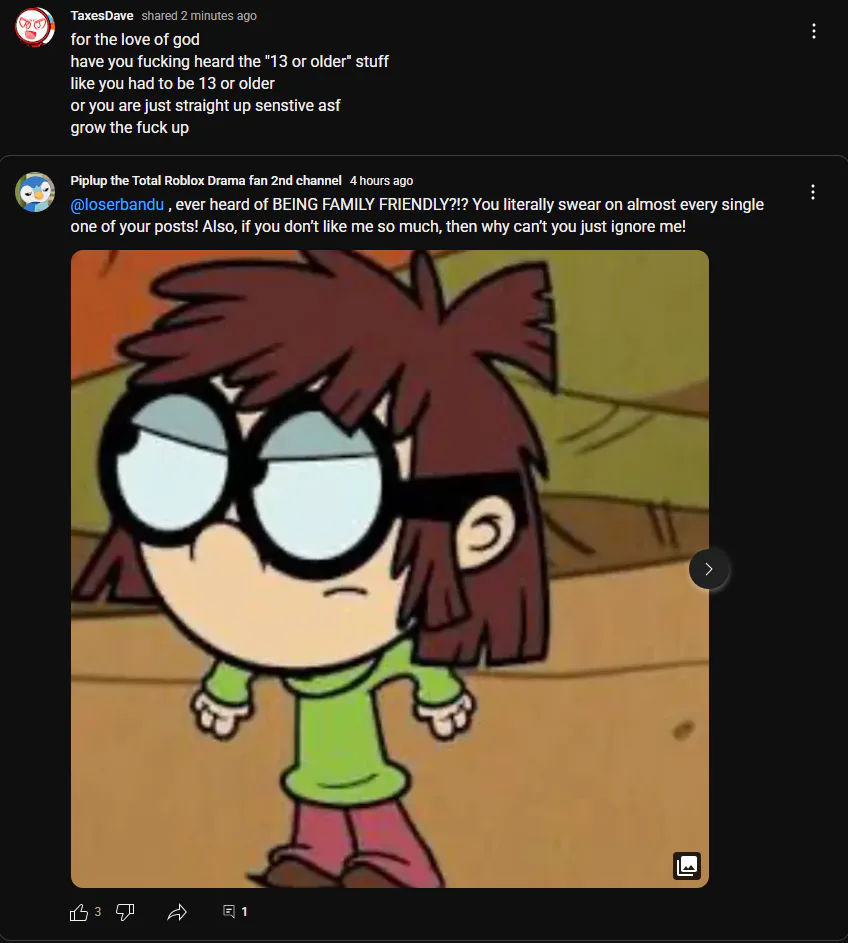This screenshot has height=943, width=848.
Task: Open Piplup channel profile avatar
Action: click(35, 192)
